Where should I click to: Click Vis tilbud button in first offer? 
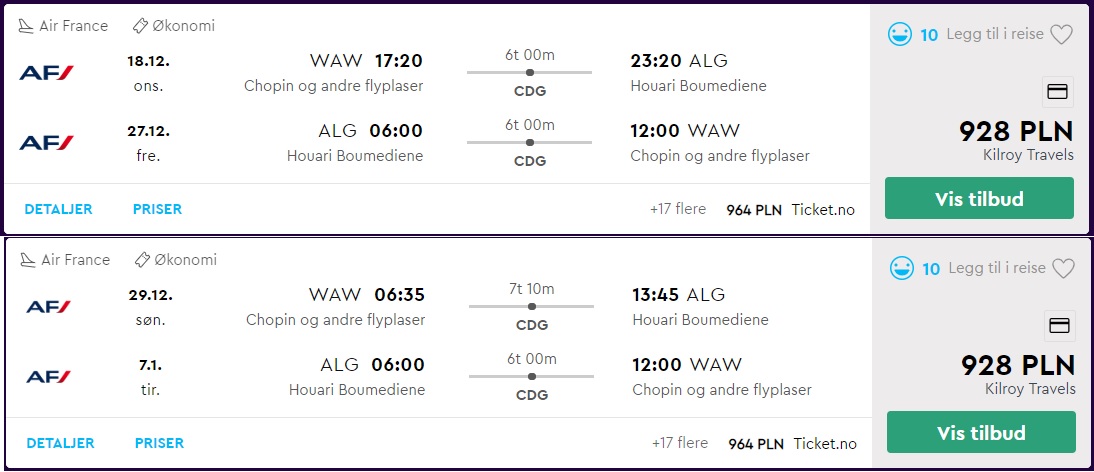point(979,199)
